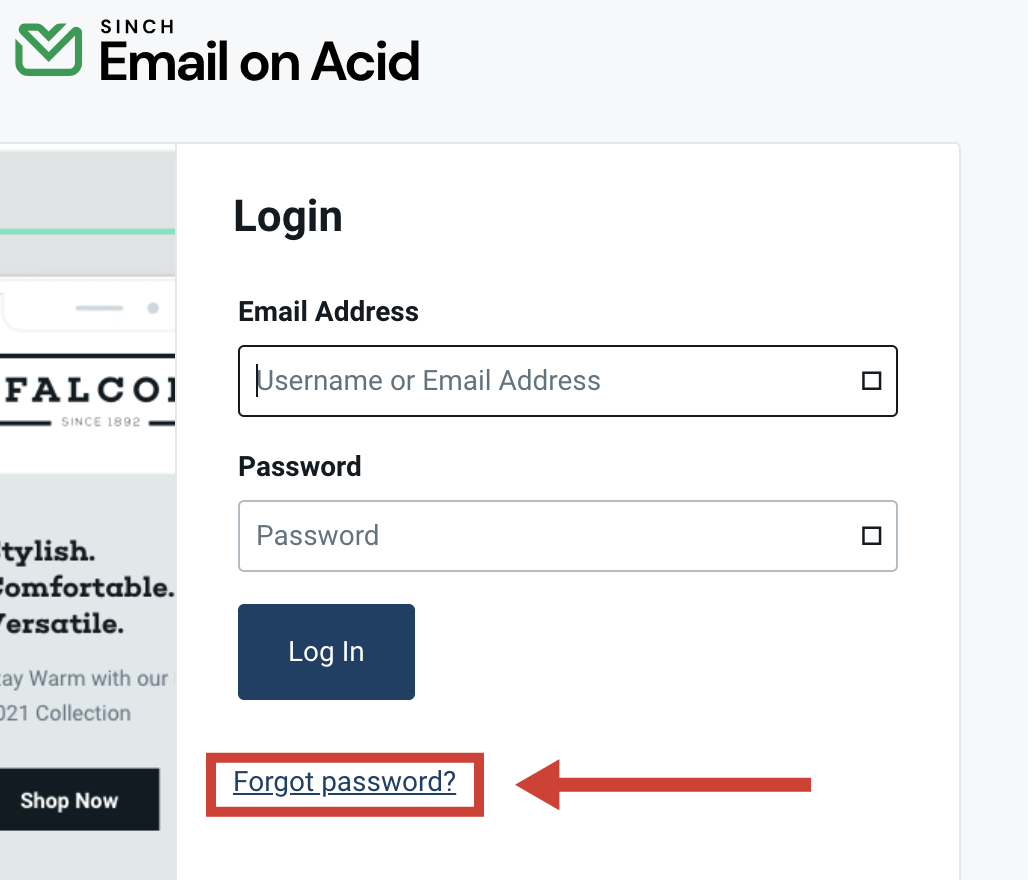
Task: Click the Email Address field label
Action: [328, 311]
